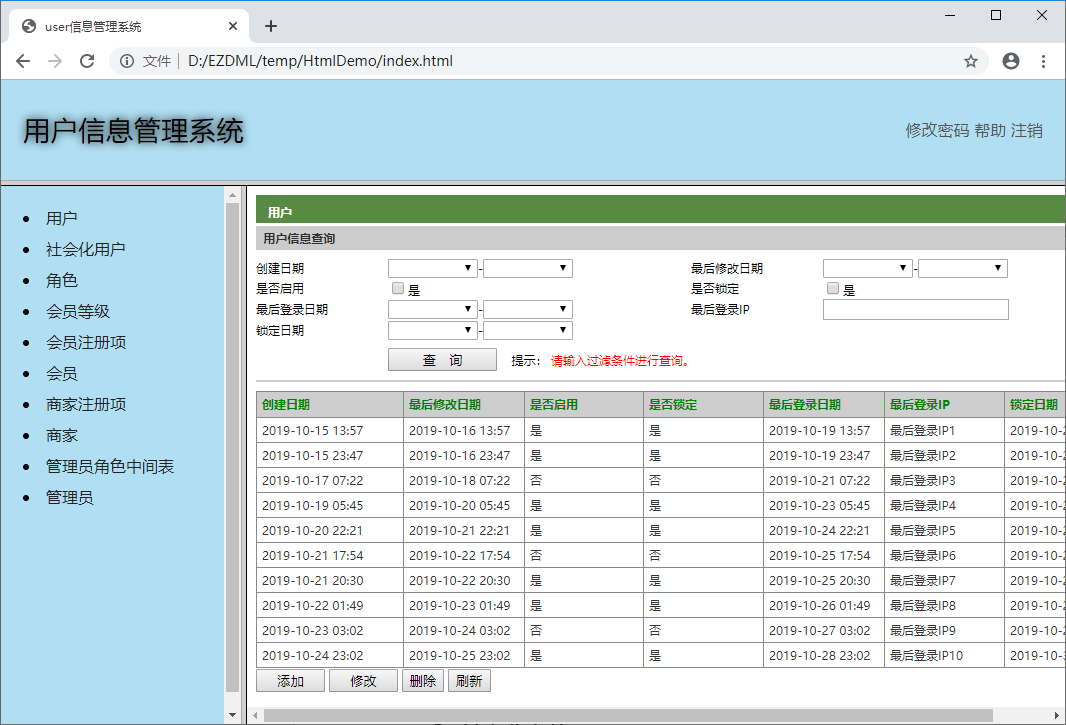Click the horizontal scrollbar below the table
Viewport: 1066px width, 725px height.
click(x=627, y=715)
